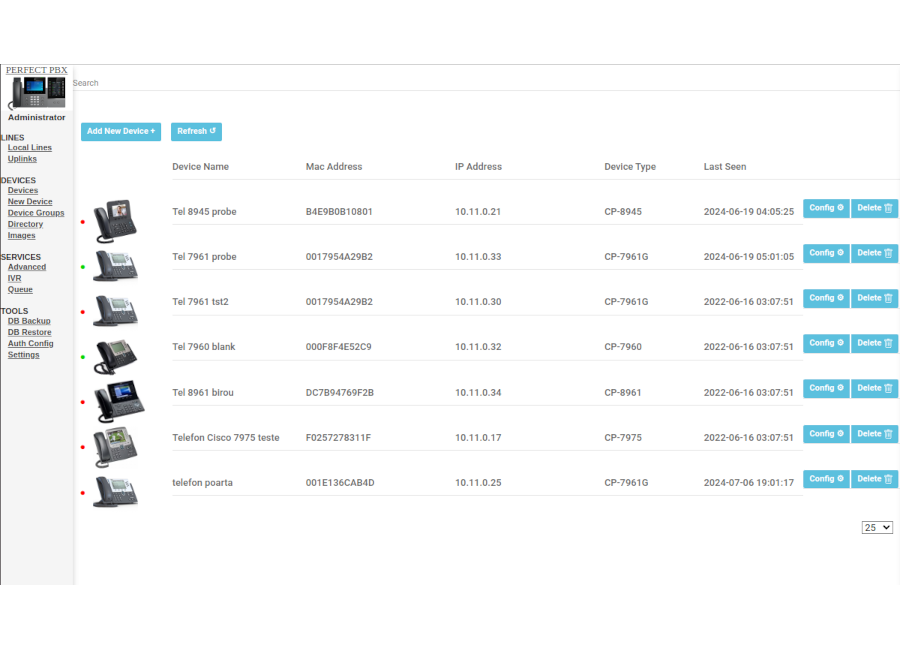Open New Device sidebar link
Screen dimensions: 900x650
pos(30,202)
